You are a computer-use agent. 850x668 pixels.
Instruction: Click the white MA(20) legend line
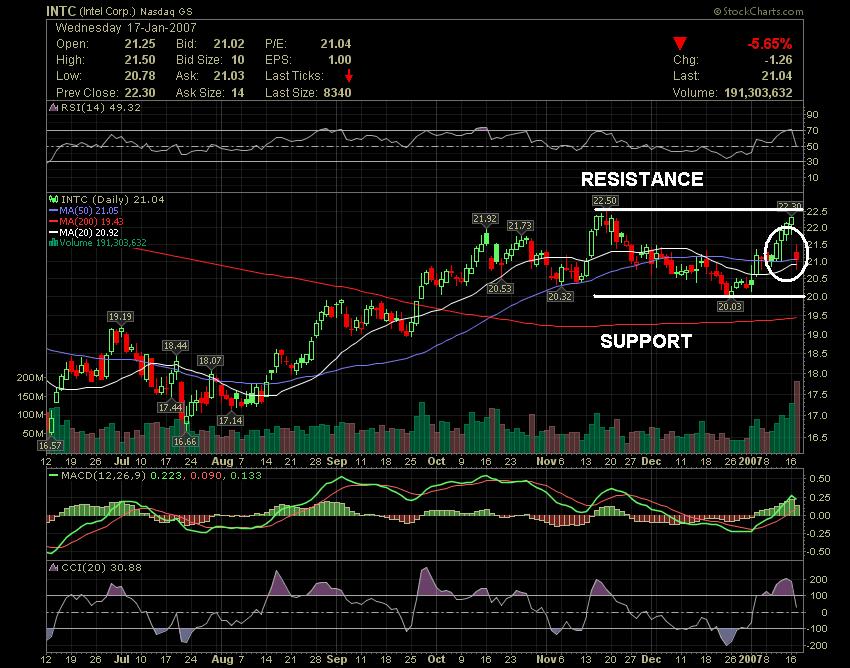point(53,232)
